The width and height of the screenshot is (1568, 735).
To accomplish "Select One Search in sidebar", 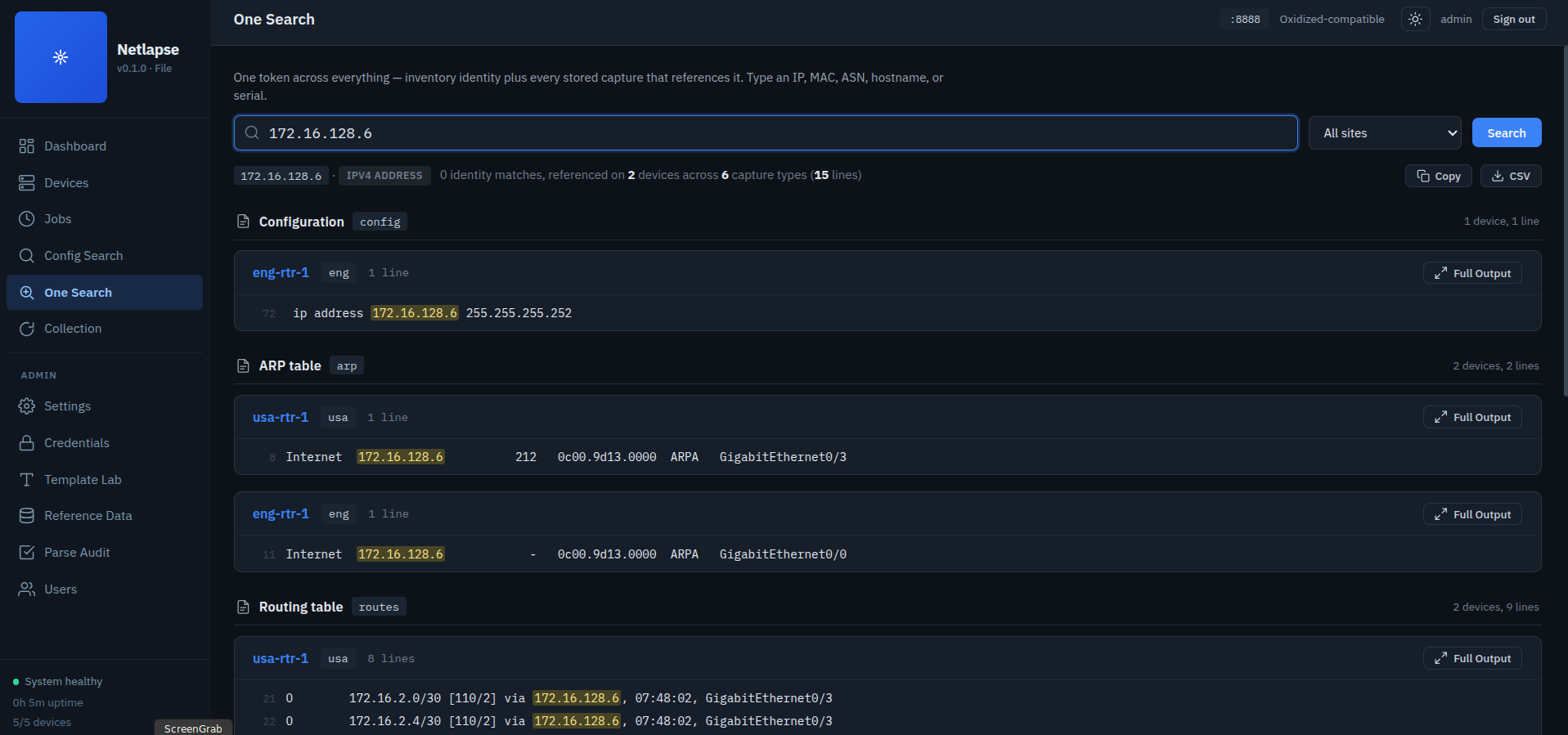I will 105,293.
